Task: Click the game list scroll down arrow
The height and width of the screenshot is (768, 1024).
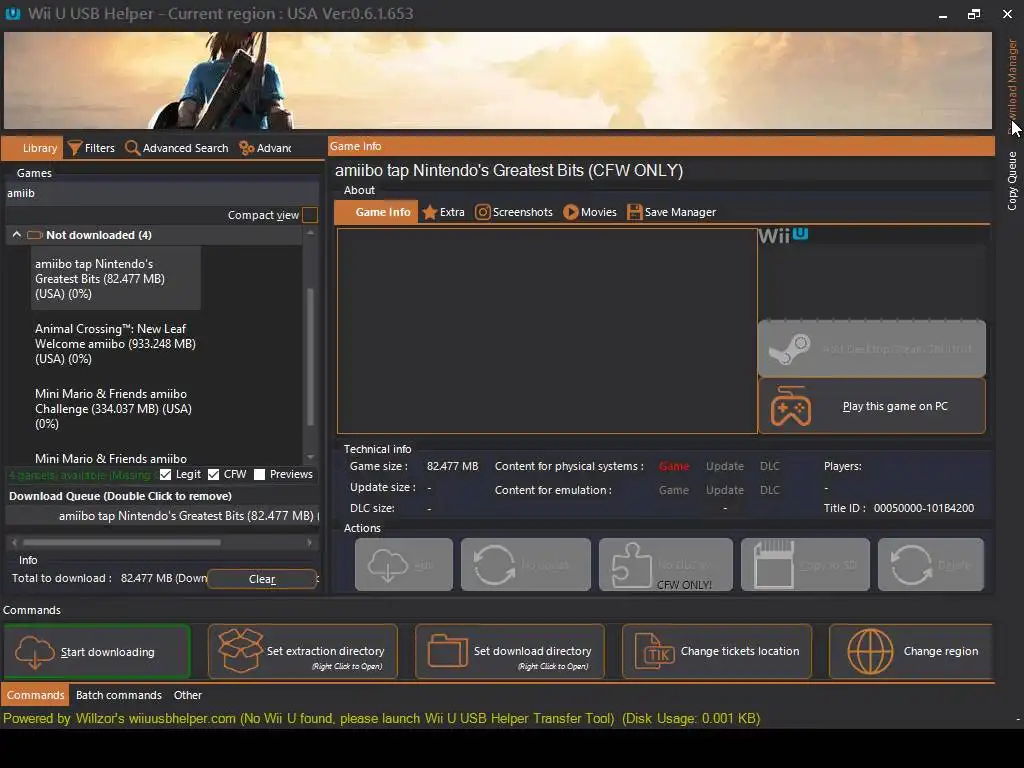Action: [x=310, y=457]
